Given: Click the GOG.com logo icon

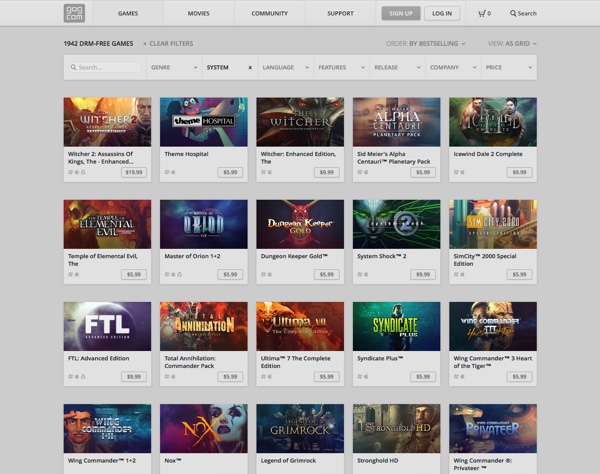Looking at the screenshot, I should (x=74, y=13).
